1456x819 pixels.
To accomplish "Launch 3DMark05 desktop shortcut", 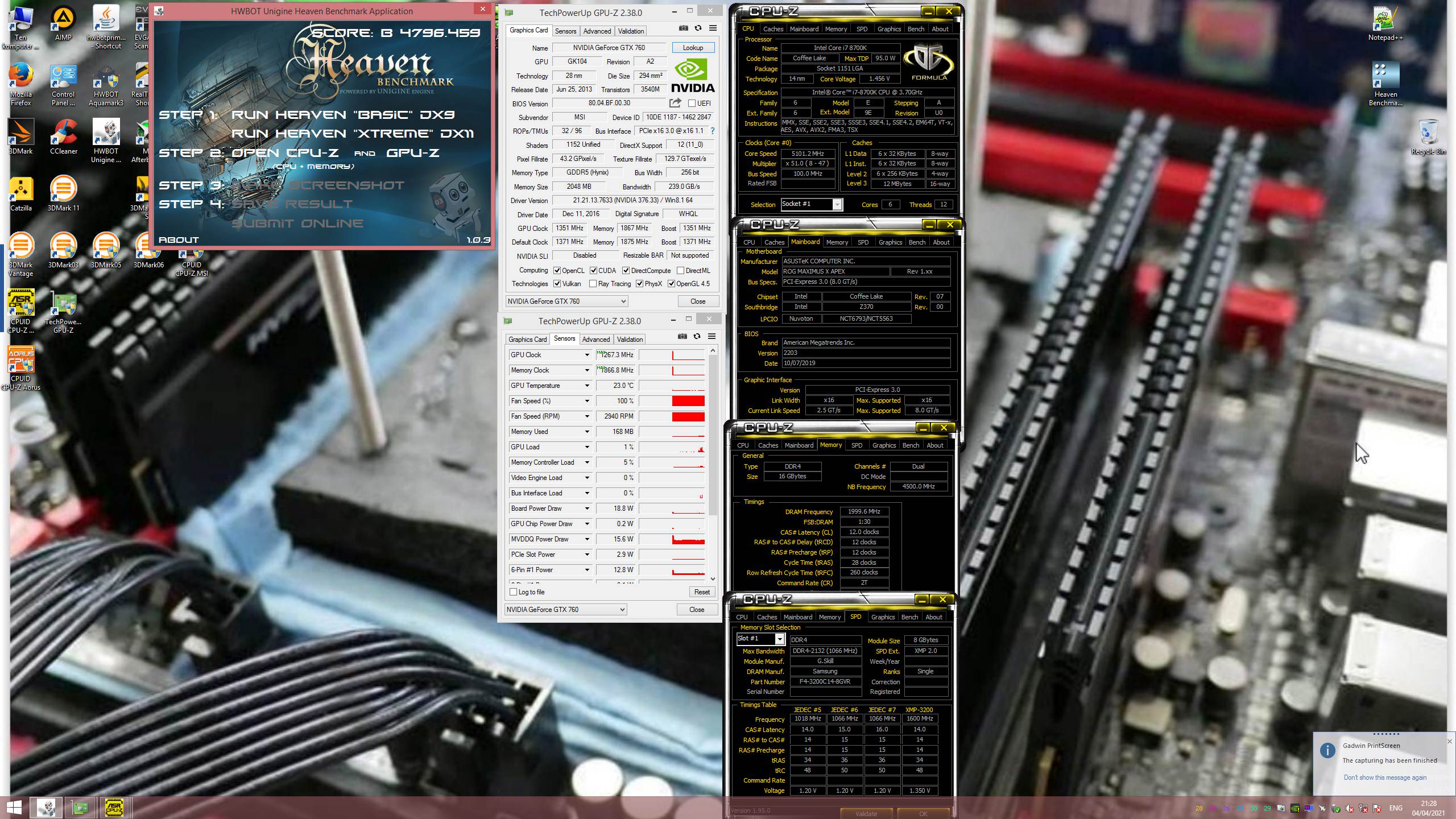I will pyautogui.click(x=106, y=250).
